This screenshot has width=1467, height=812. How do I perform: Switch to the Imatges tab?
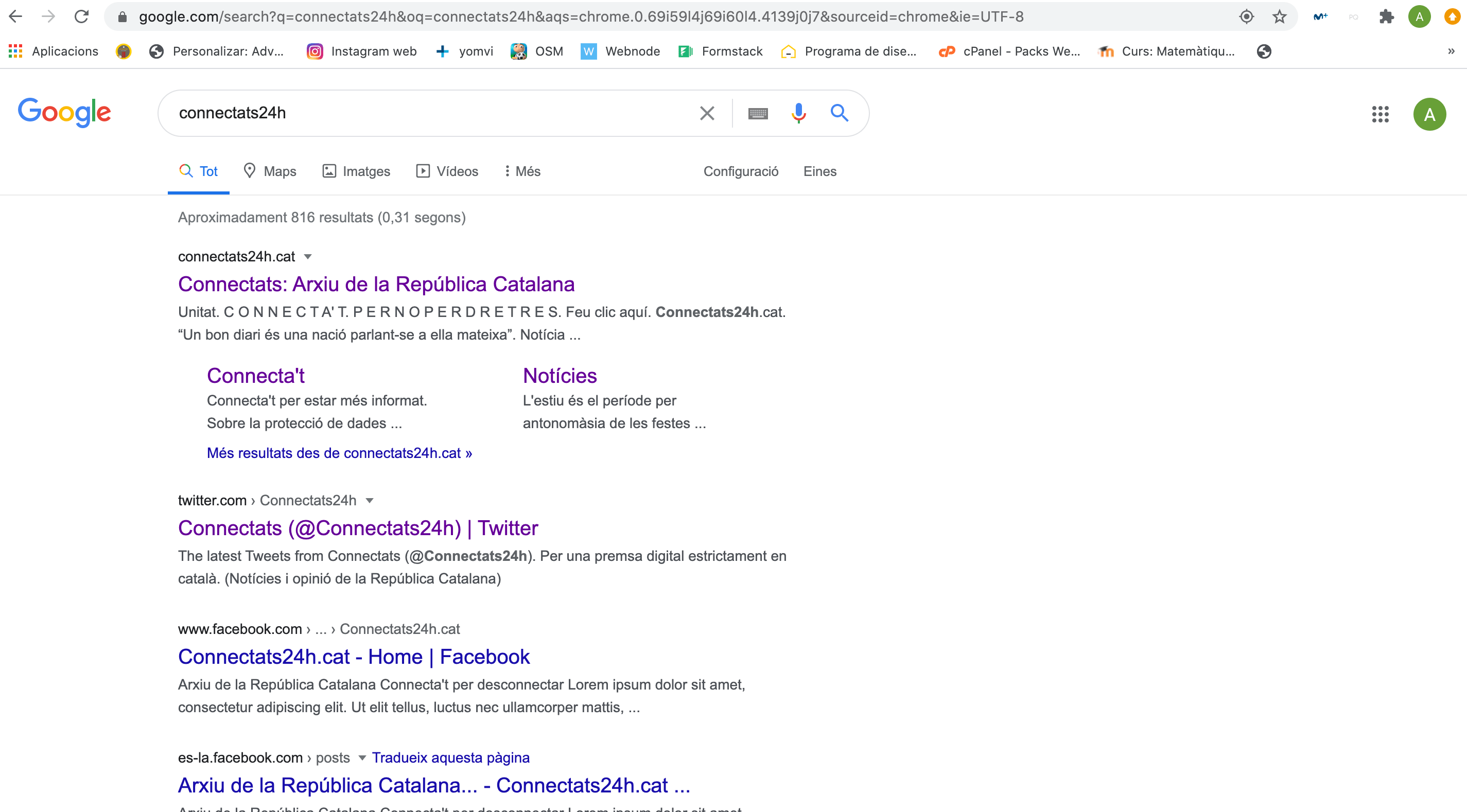pos(356,171)
